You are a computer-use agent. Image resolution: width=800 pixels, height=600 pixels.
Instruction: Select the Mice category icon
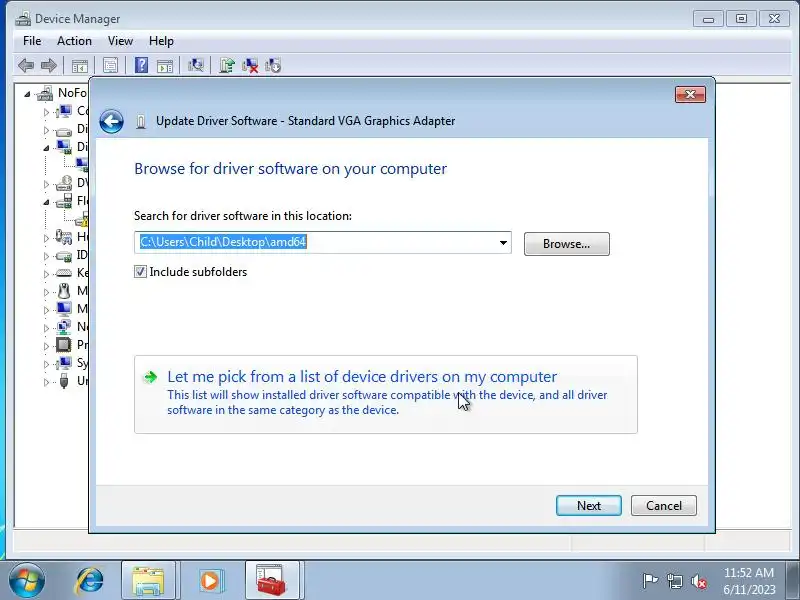coord(64,291)
